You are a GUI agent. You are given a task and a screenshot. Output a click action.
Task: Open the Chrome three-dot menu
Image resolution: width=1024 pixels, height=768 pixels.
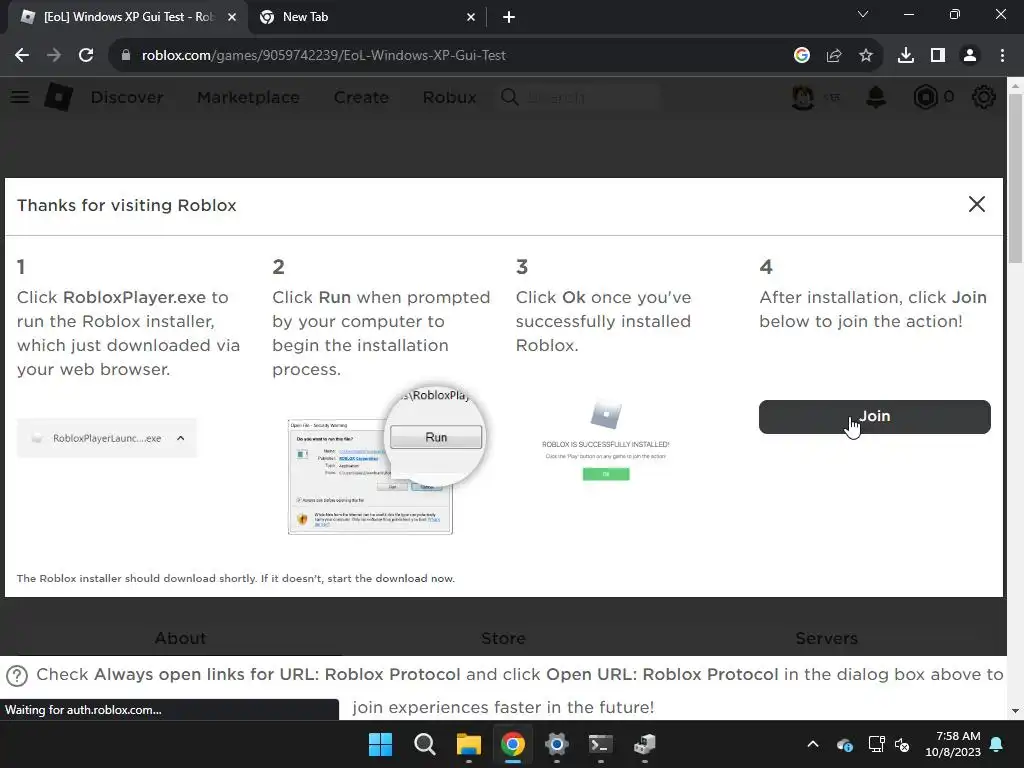[x=1002, y=56]
